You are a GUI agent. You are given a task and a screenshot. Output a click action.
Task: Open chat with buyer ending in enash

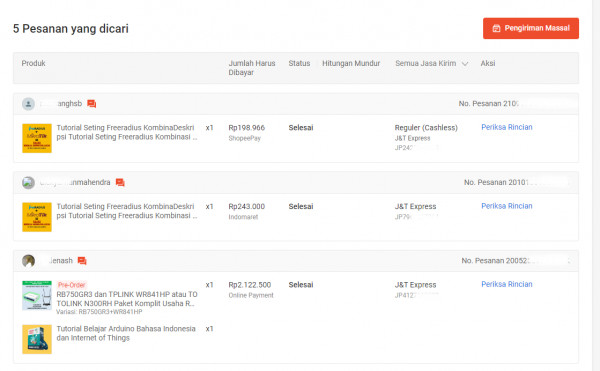click(82, 261)
